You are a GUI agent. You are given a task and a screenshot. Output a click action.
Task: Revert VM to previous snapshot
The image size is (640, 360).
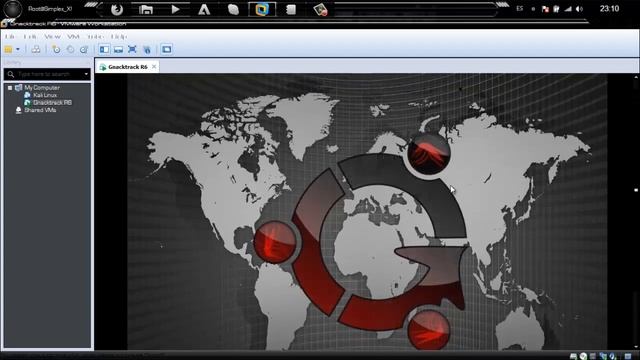click(x=70, y=49)
